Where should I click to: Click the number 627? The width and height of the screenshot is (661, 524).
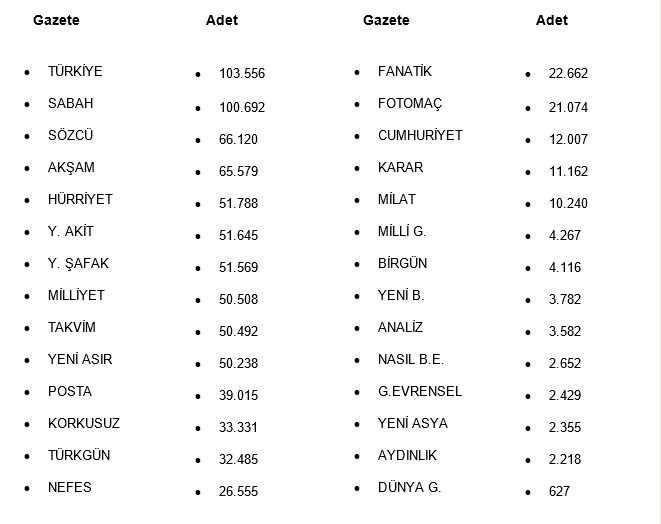(x=559, y=491)
